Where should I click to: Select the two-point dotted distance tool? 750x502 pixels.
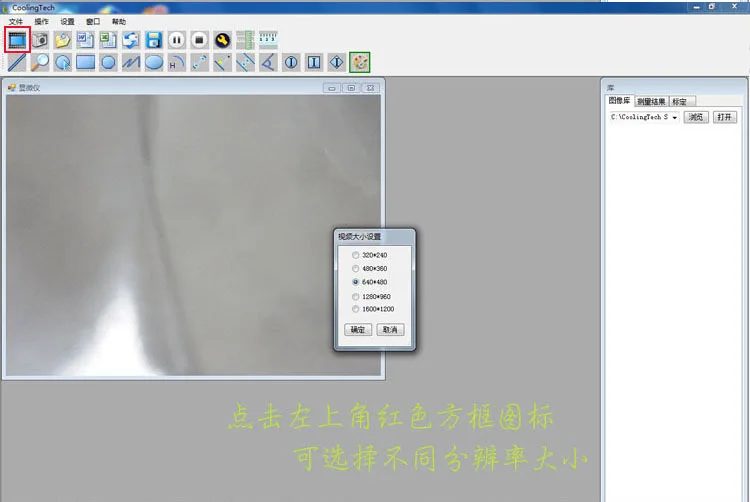coord(199,62)
